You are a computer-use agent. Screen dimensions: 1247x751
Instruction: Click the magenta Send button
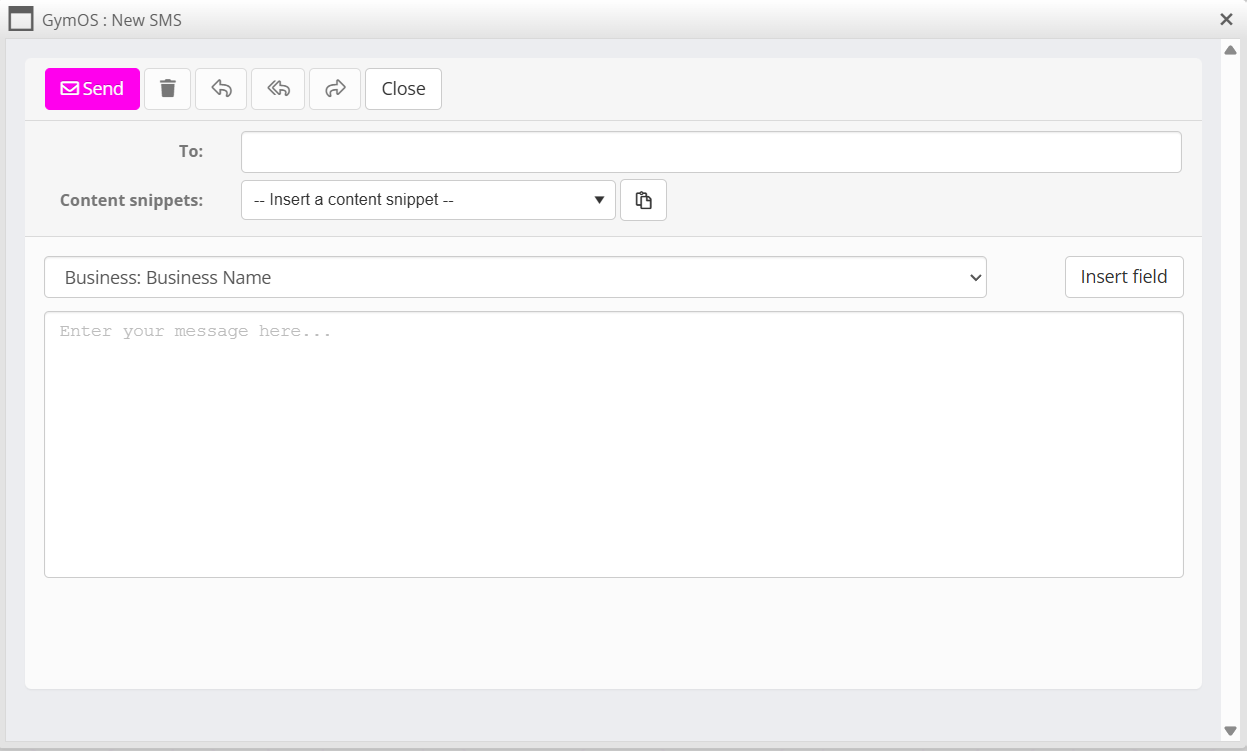(x=92, y=89)
